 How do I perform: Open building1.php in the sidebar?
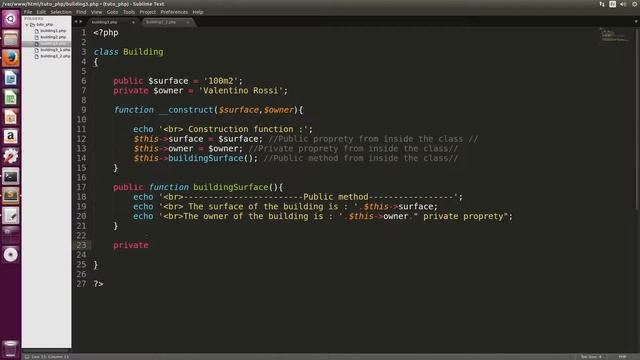tap(53, 31)
